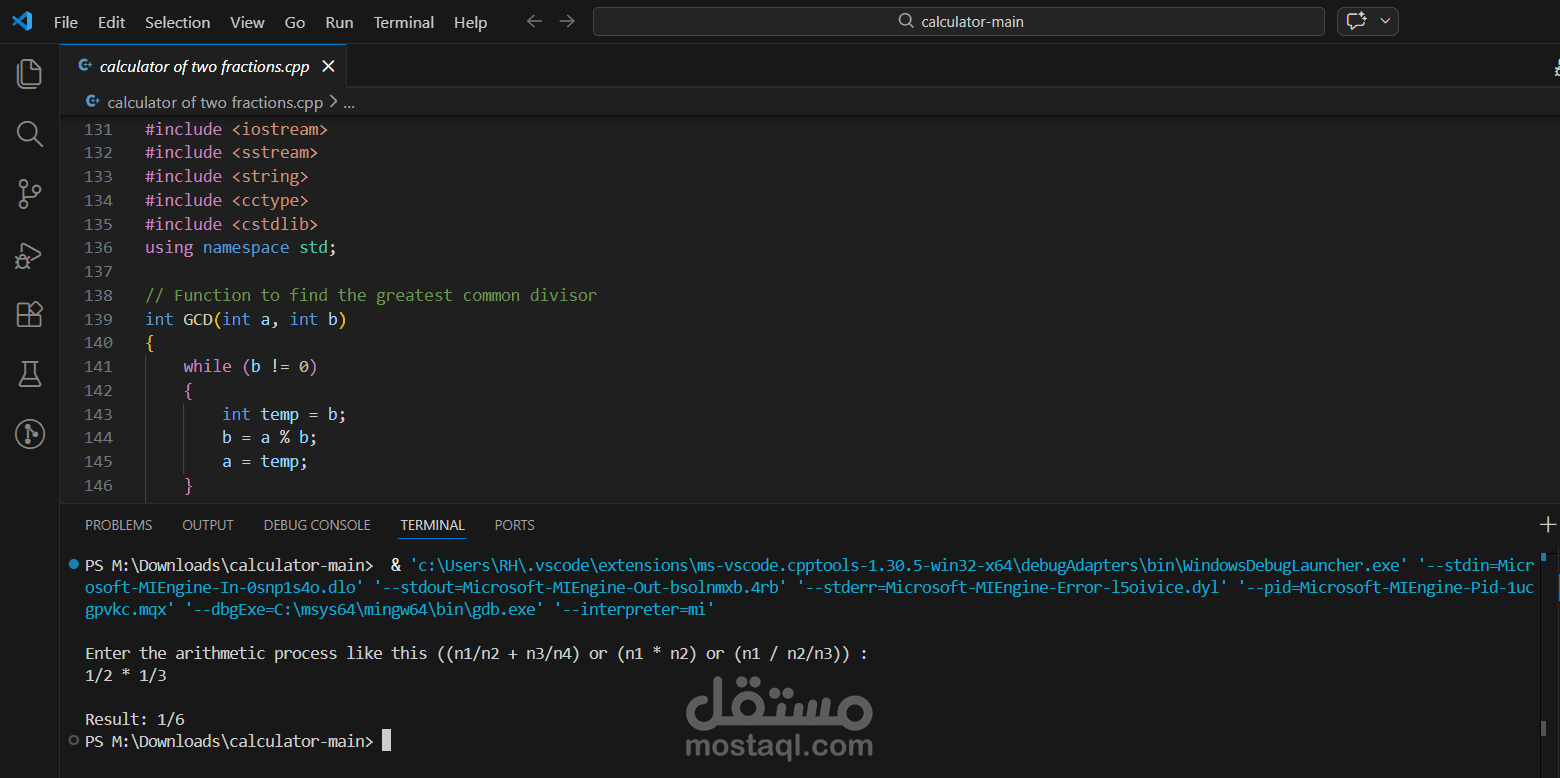Switch to the PROBLEMS panel tab
1560x778 pixels.
tap(118, 524)
